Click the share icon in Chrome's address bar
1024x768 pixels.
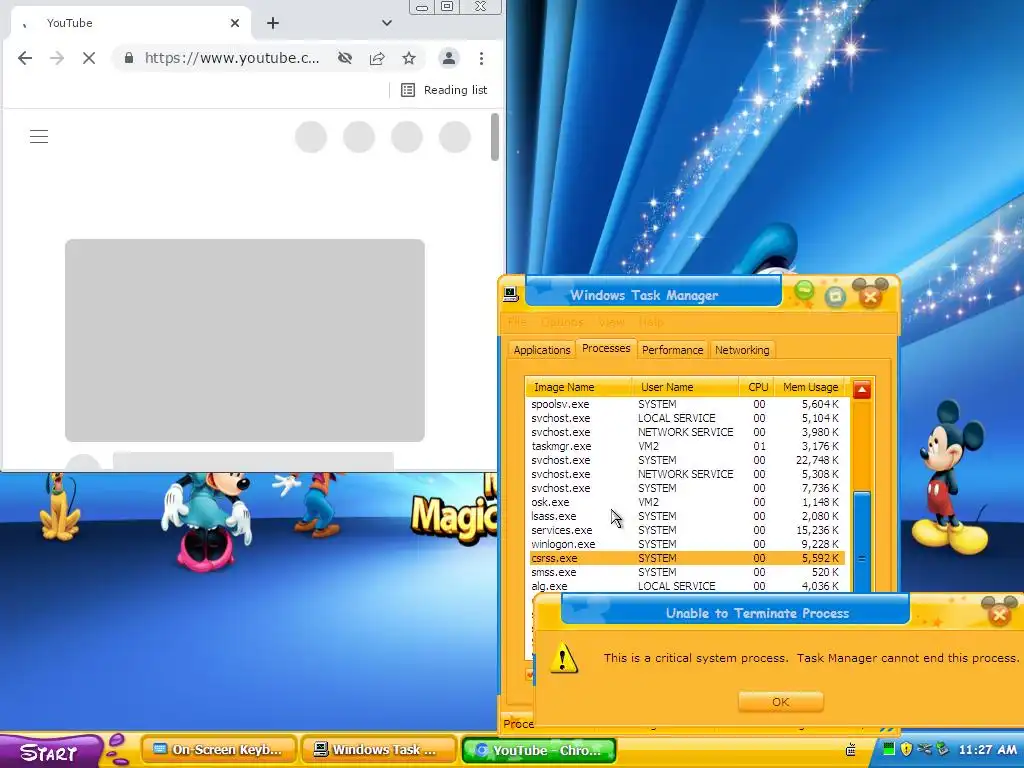tap(377, 58)
